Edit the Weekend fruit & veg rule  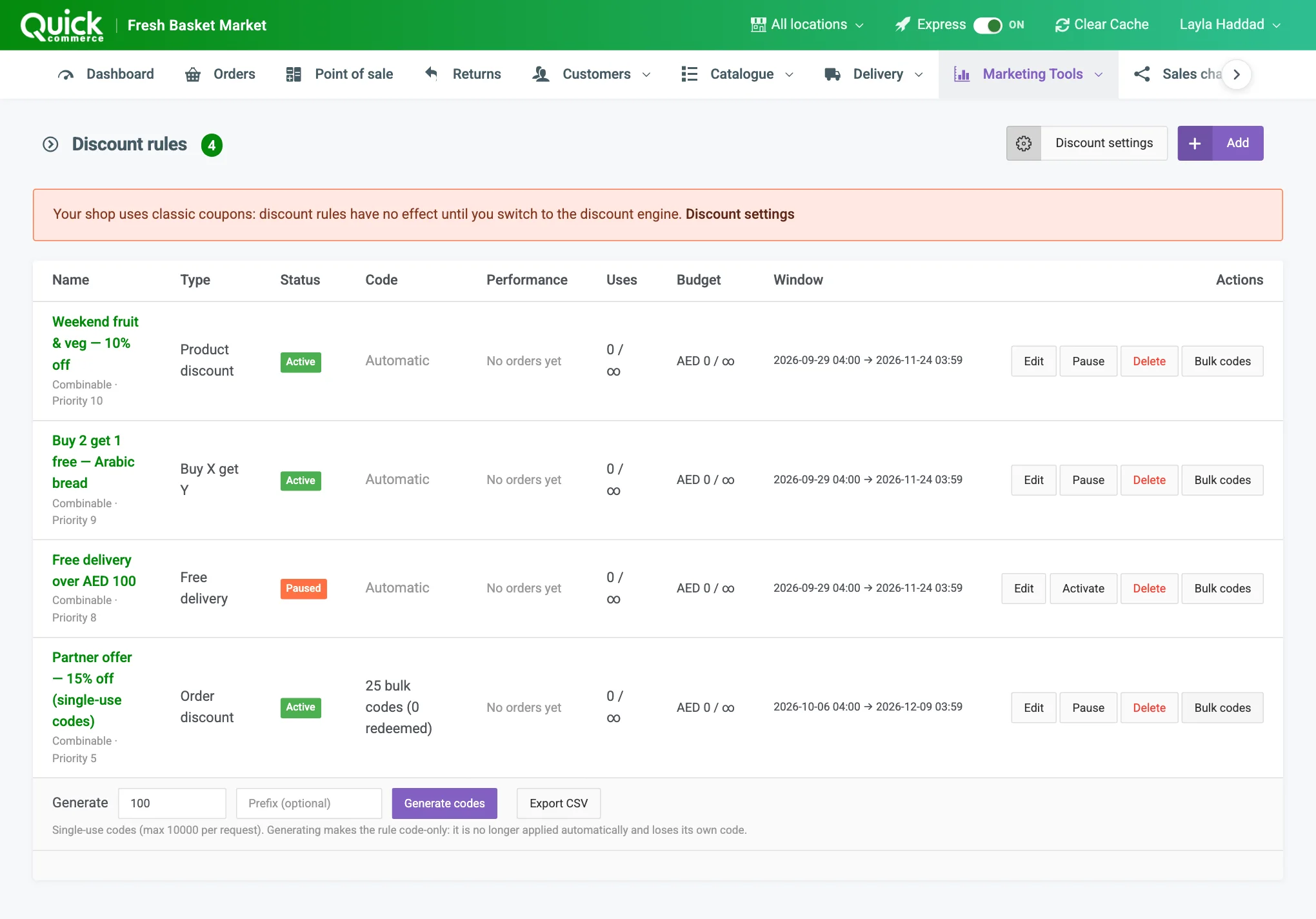pyautogui.click(x=1033, y=361)
